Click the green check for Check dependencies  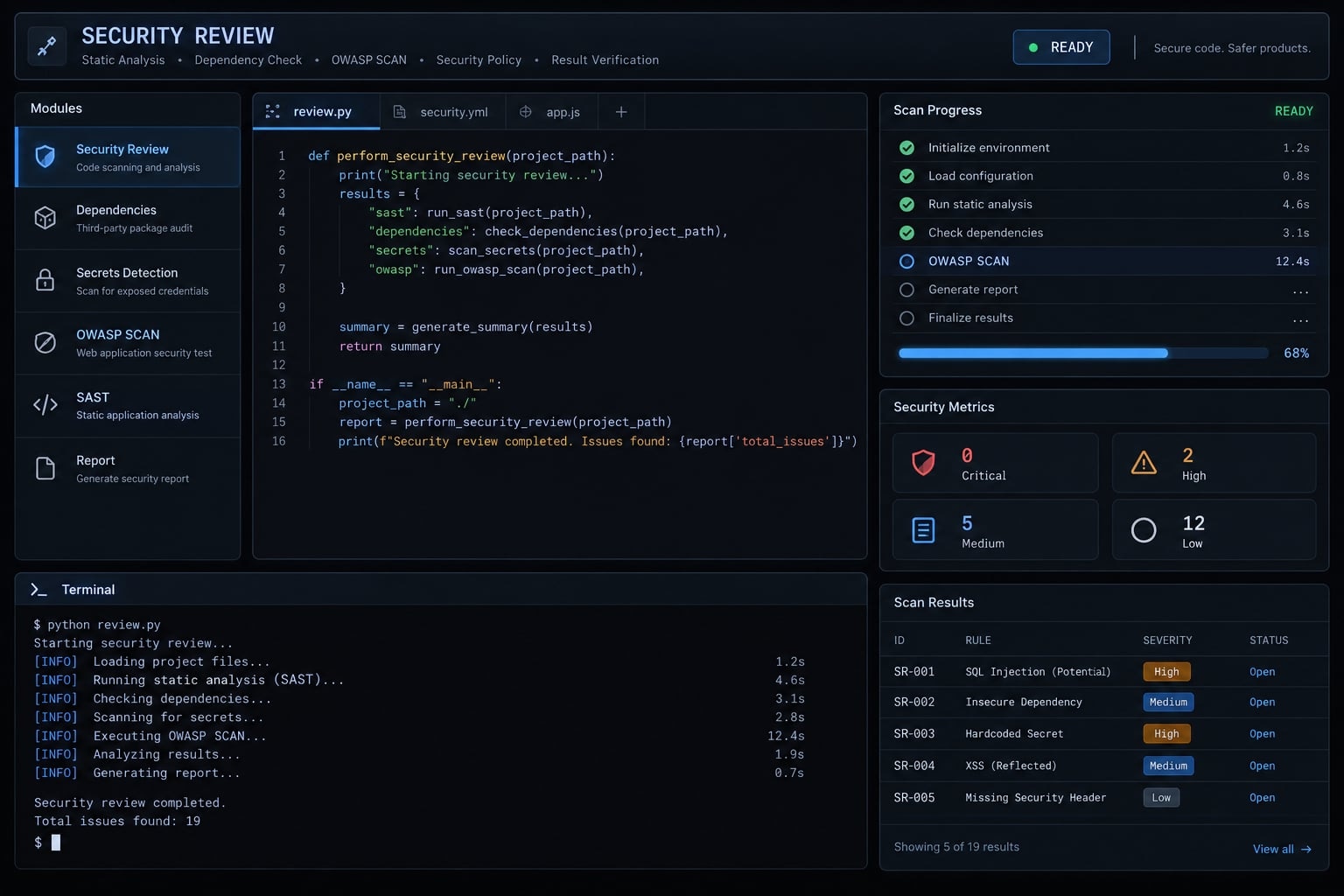907,233
